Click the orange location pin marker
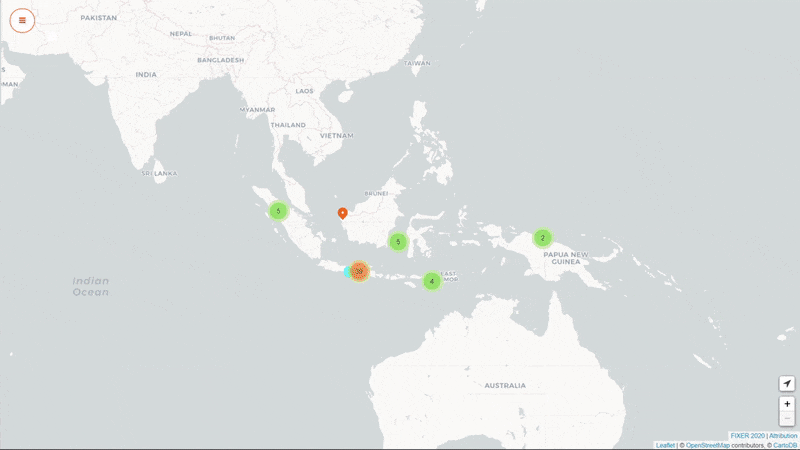The width and height of the screenshot is (800, 450). (x=342, y=212)
